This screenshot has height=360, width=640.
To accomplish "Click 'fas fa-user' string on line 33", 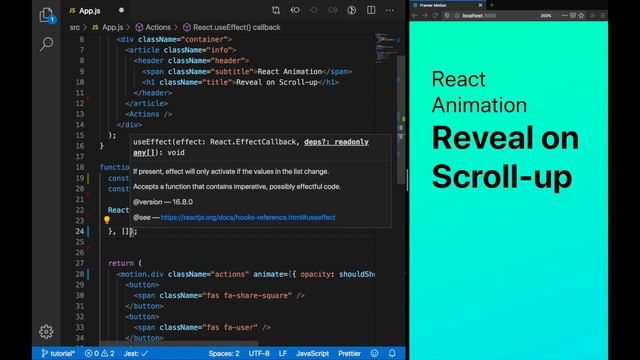I will (x=230, y=327).
